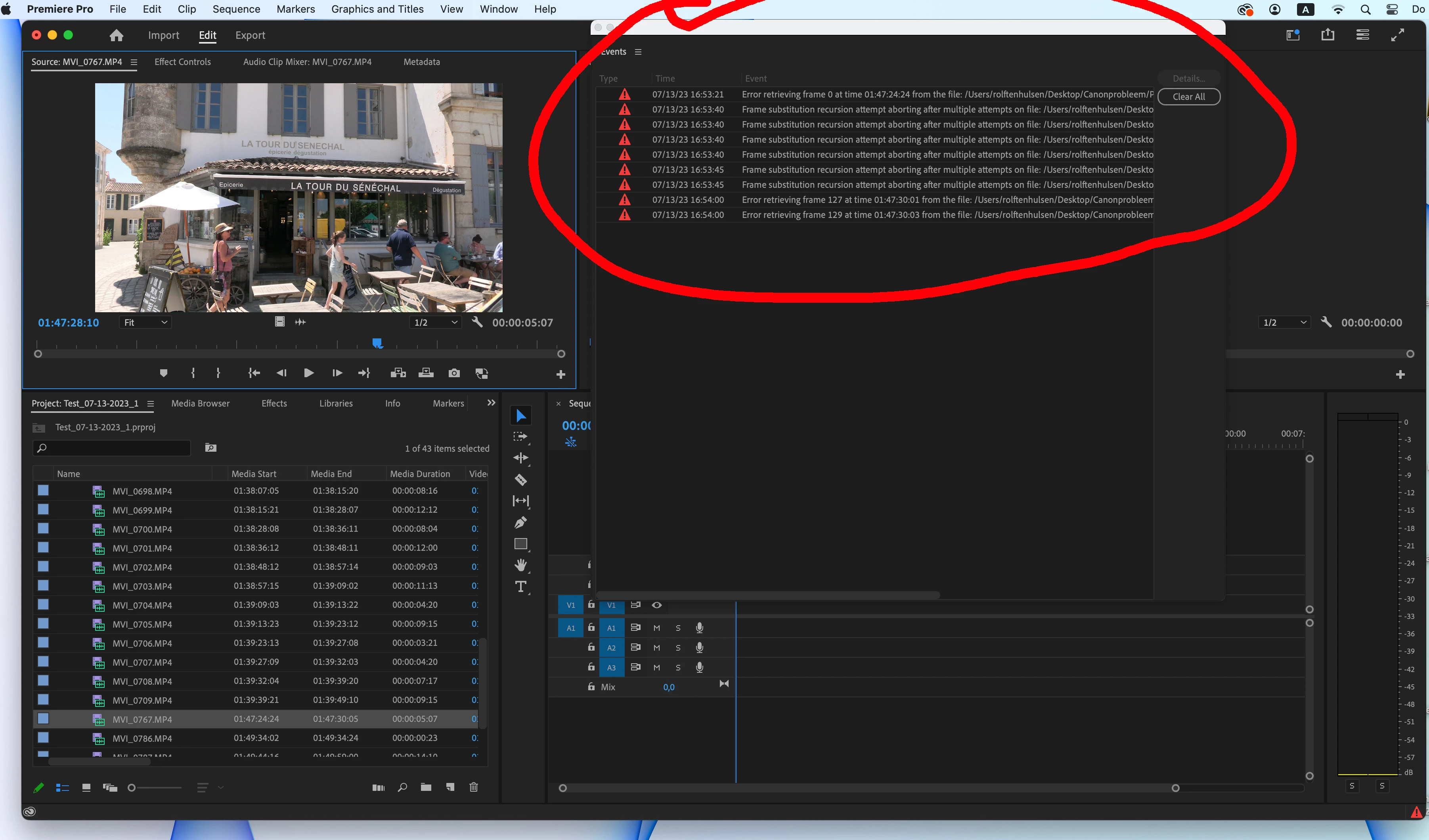Click the New Bin folder icon

point(426,787)
